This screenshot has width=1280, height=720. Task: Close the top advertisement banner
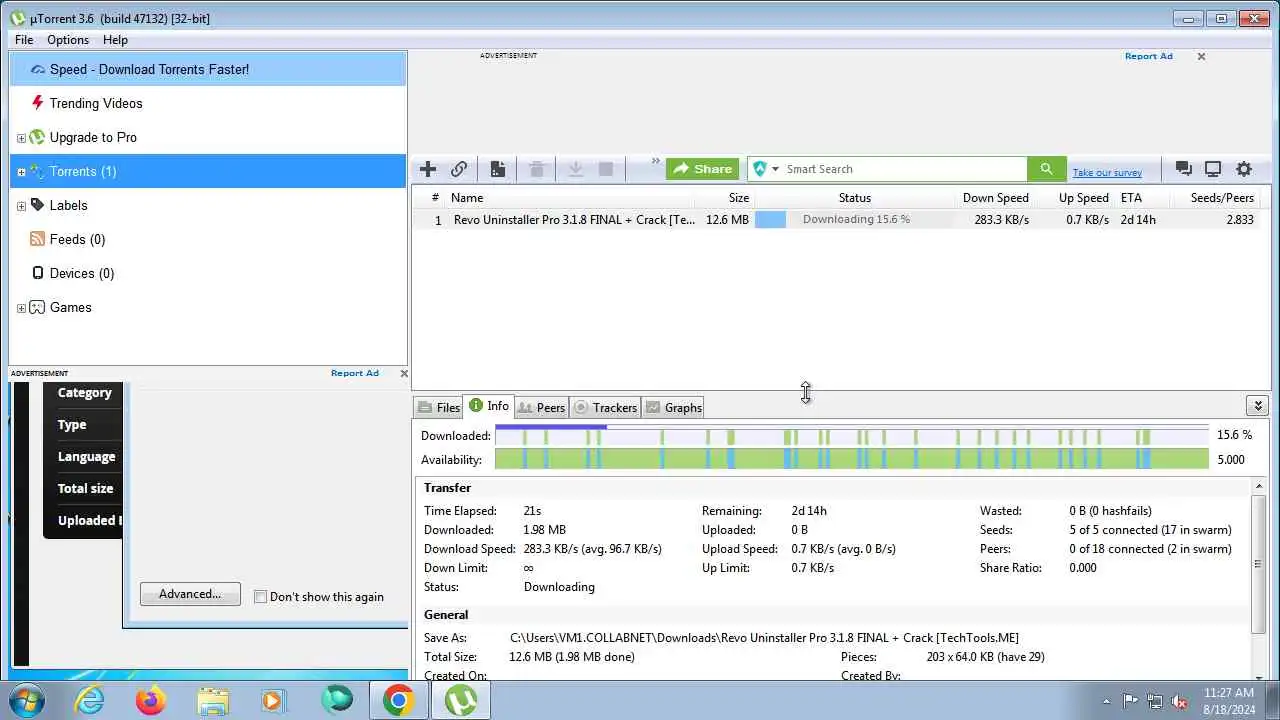1201,56
